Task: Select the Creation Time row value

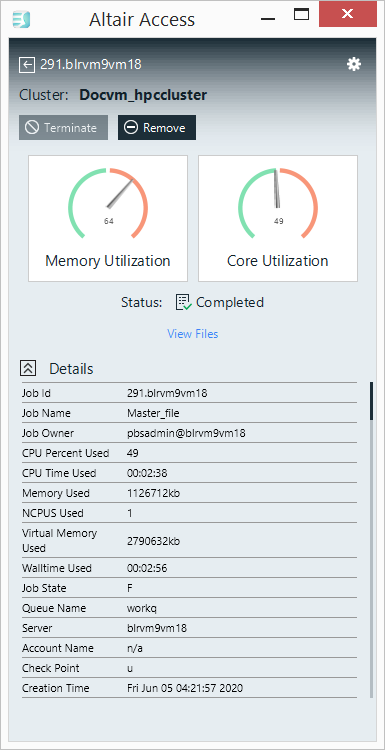Action: (x=185, y=688)
